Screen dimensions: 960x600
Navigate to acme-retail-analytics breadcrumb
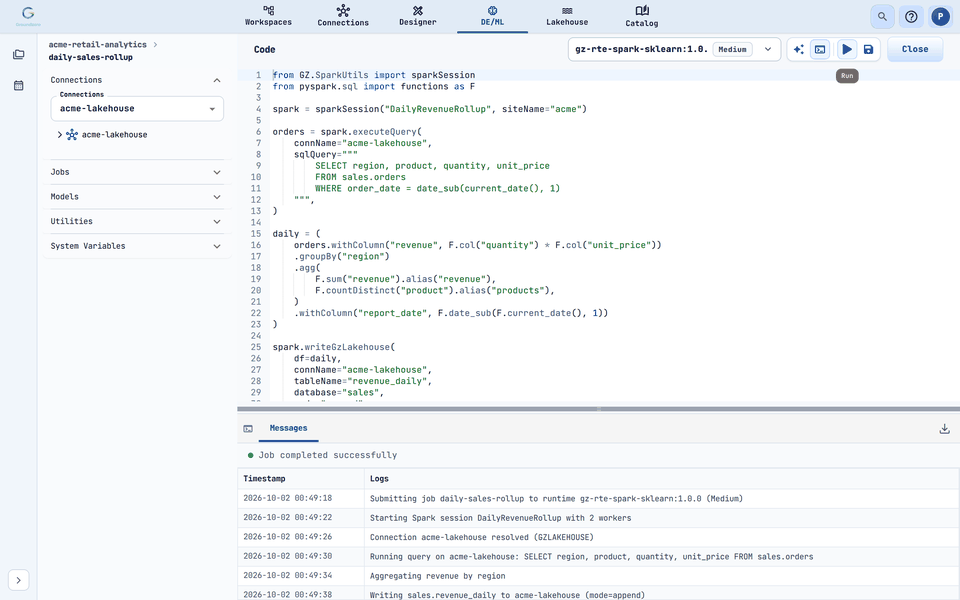(x=97, y=45)
